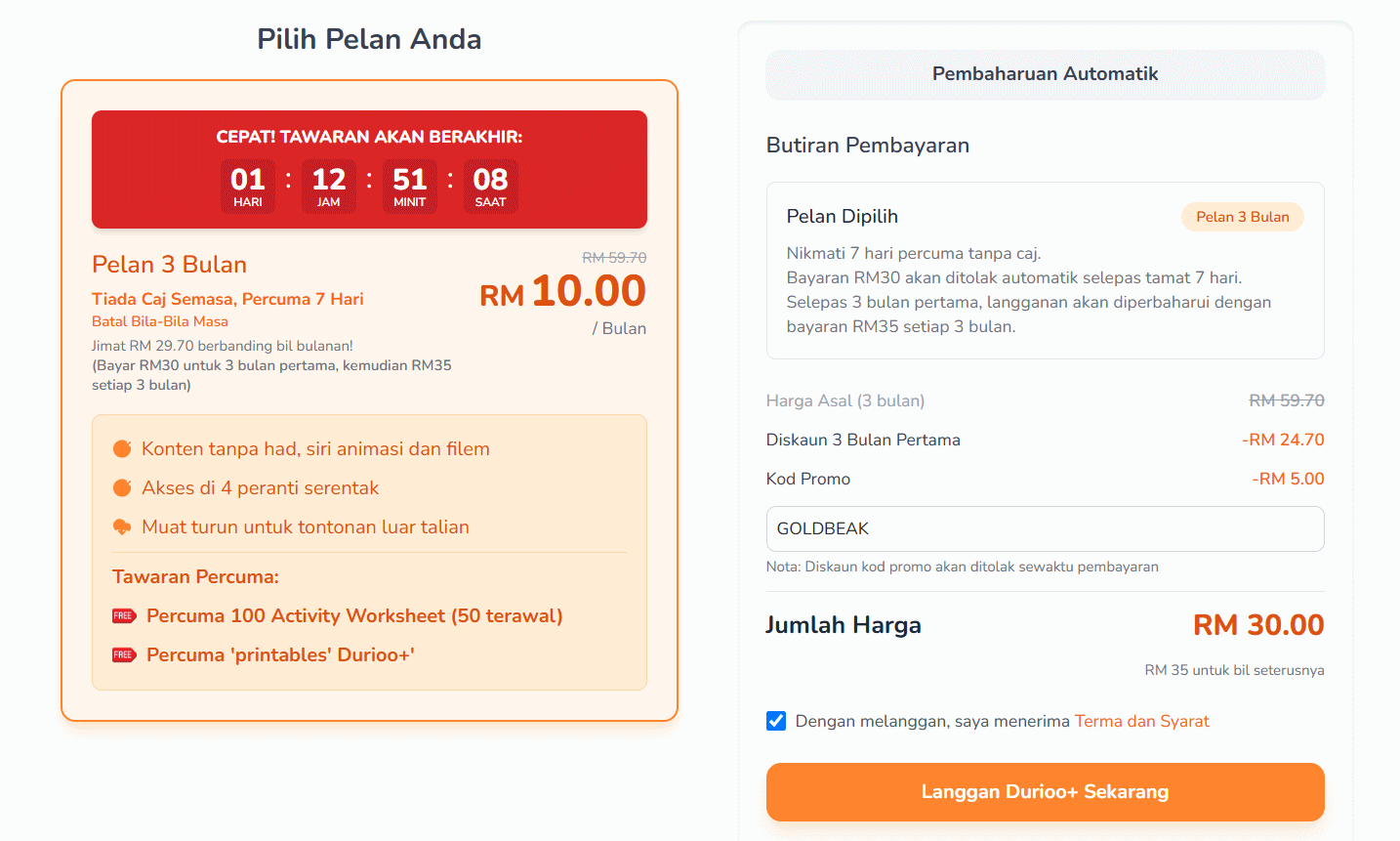Select the Pelan 3 Bulan plan title
The width and height of the screenshot is (1400, 841).
169,265
